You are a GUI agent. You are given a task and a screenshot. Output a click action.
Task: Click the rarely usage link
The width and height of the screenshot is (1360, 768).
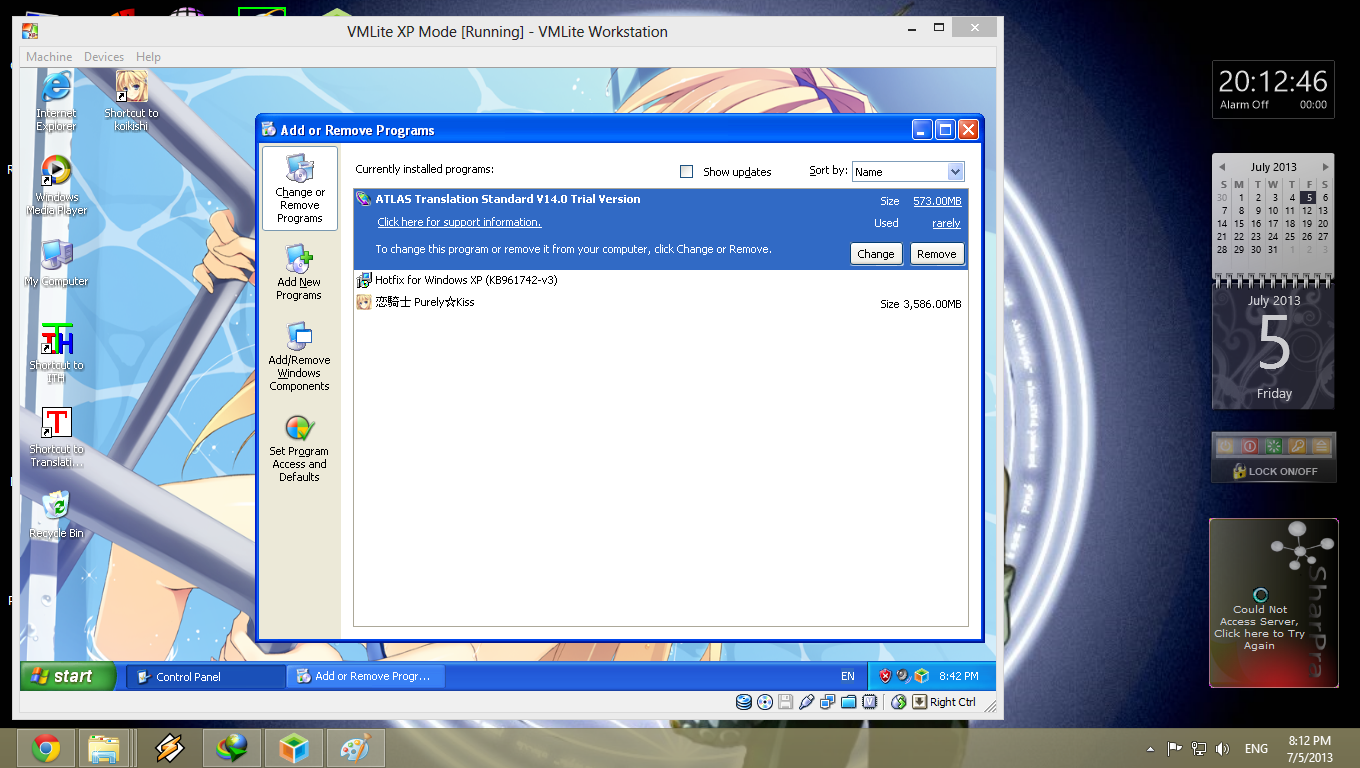pyautogui.click(x=946, y=223)
